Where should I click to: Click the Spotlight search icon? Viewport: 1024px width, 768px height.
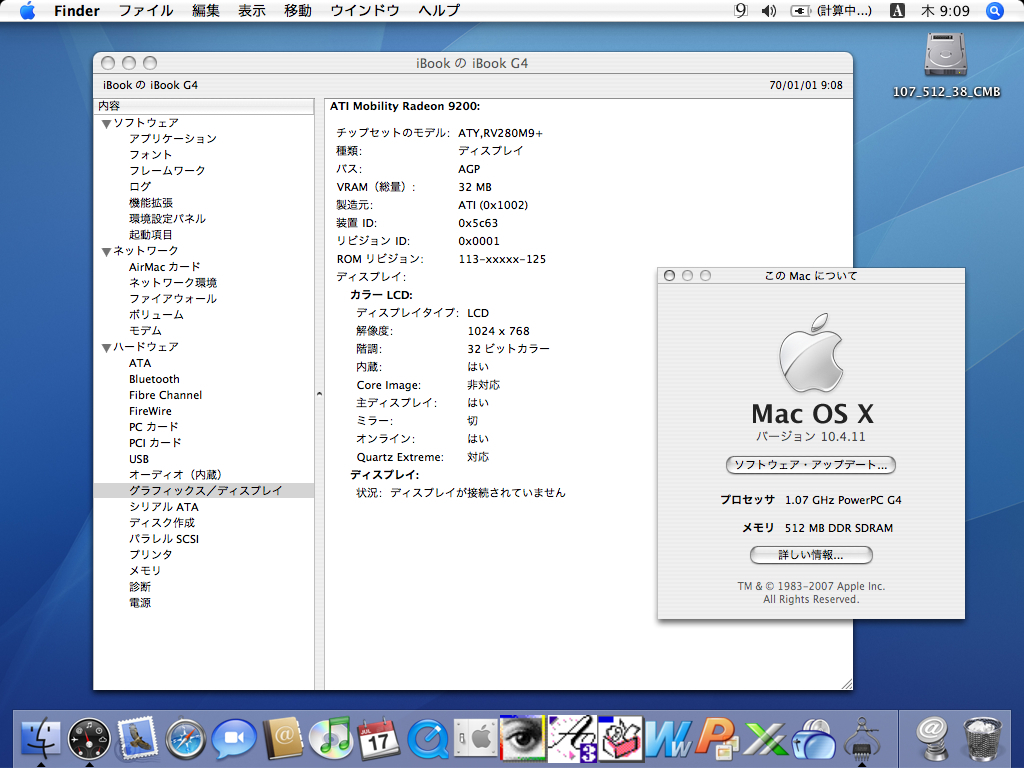(x=994, y=11)
